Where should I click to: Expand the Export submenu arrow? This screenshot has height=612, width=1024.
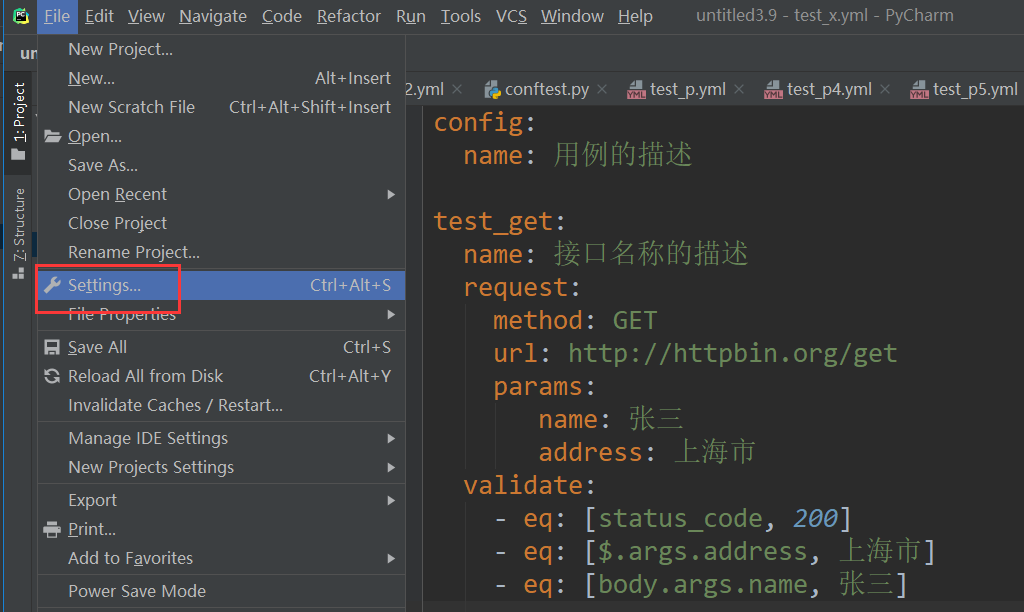[391, 500]
